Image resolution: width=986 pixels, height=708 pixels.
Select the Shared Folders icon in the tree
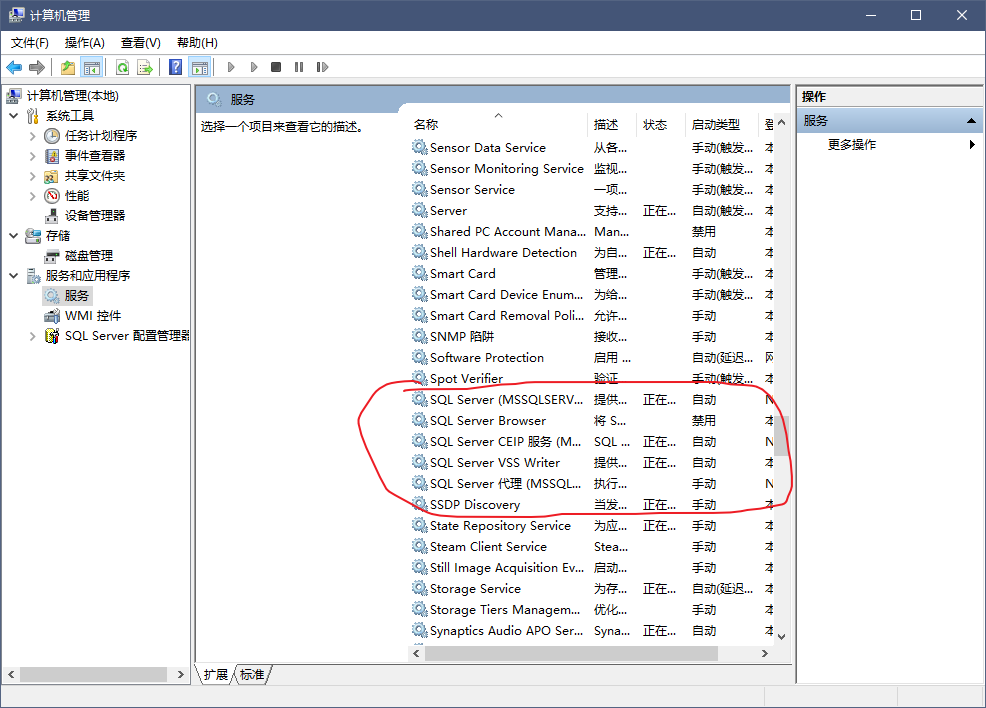52,176
